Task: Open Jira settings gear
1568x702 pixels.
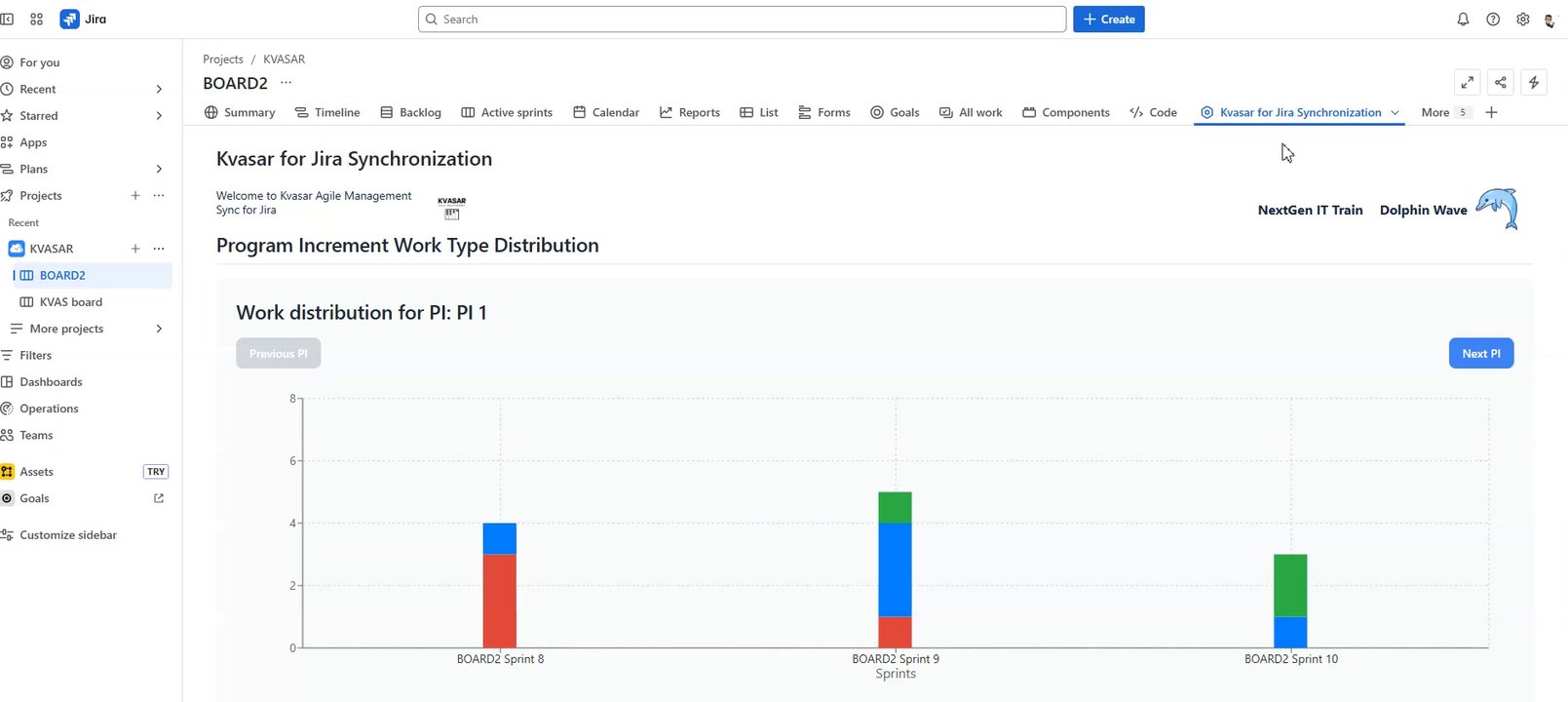Action: pyautogui.click(x=1523, y=19)
